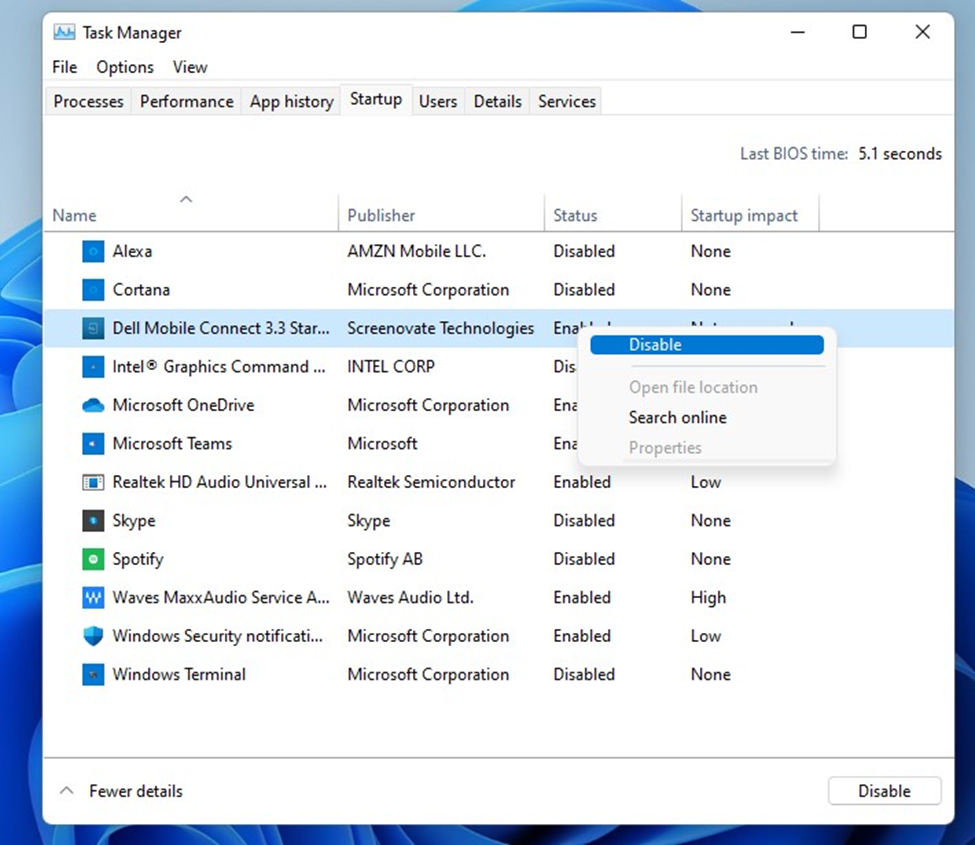Select Realtek HD Audio Universal entry
975x845 pixels.
click(x=219, y=483)
